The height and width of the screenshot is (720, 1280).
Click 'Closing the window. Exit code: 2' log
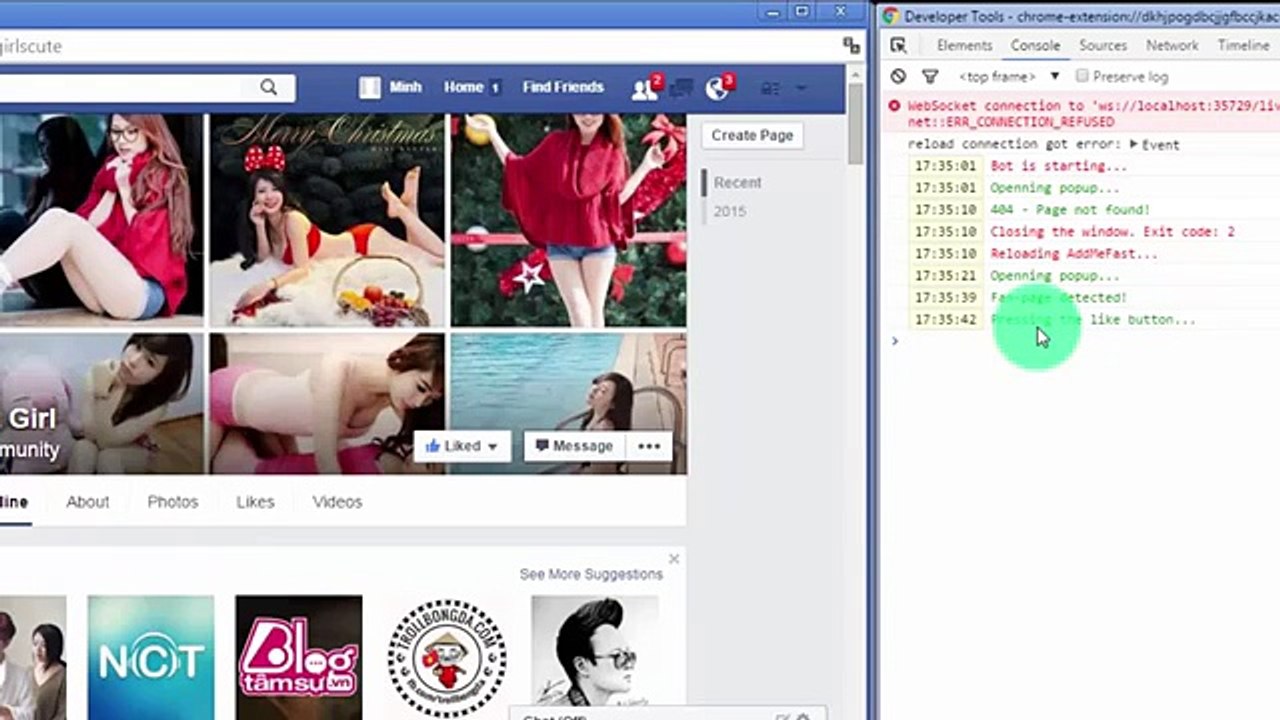point(1112,232)
